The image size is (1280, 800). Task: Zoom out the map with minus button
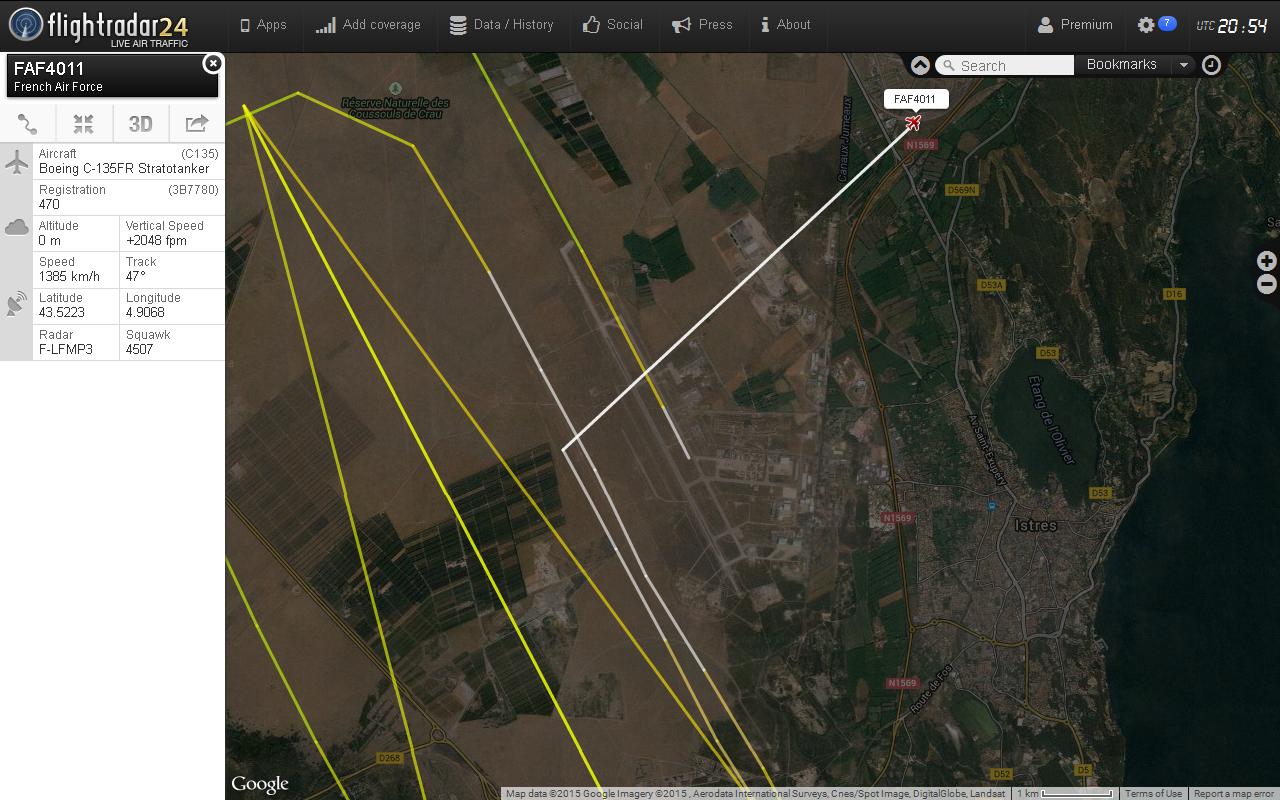click(1266, 284)
